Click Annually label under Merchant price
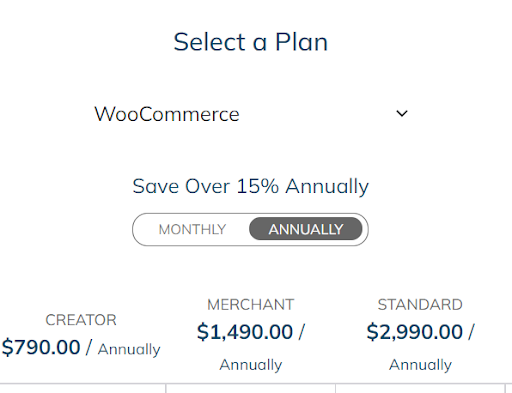 [x=251, y=365]
